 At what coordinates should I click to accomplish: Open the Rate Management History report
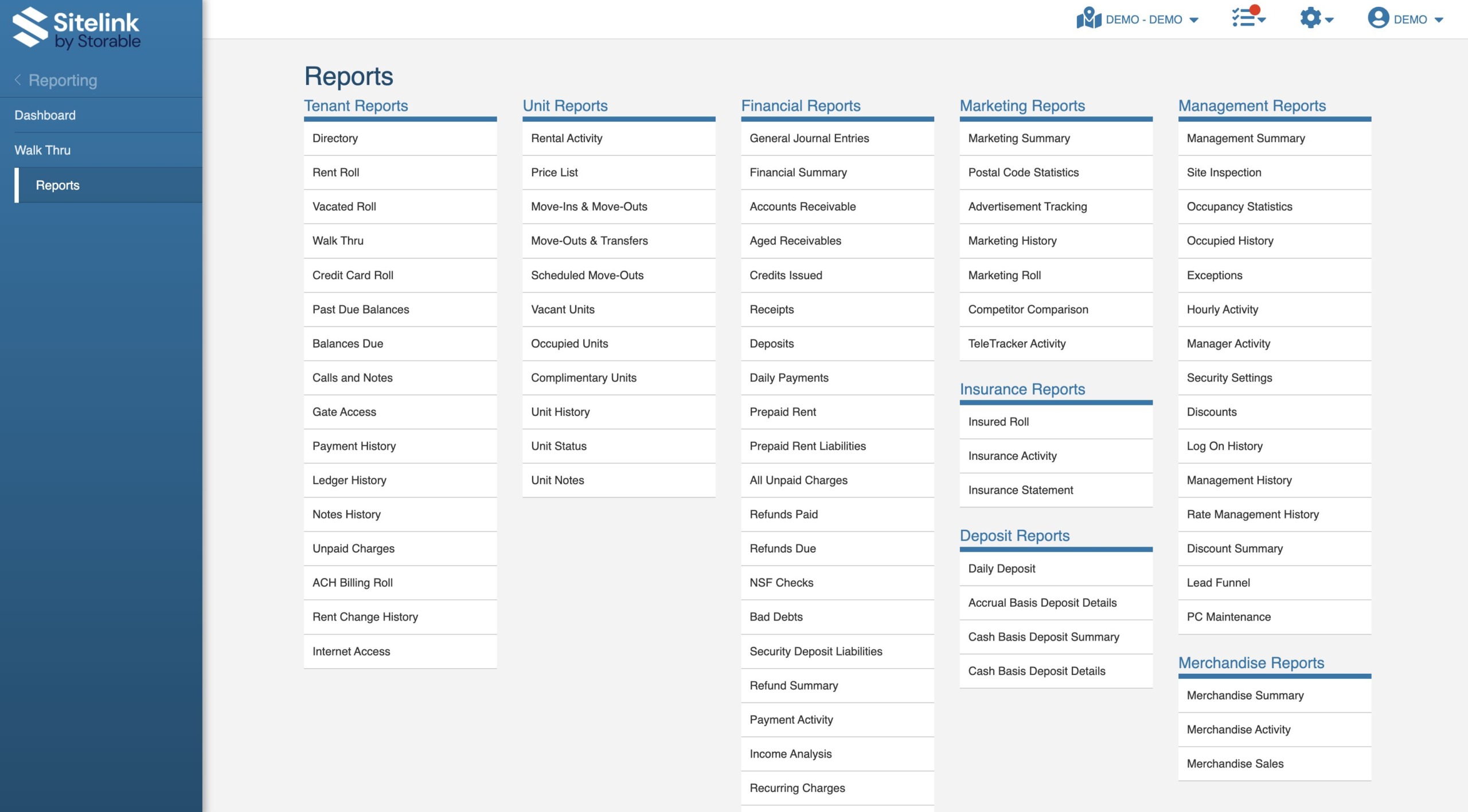tap(1252, 514)
